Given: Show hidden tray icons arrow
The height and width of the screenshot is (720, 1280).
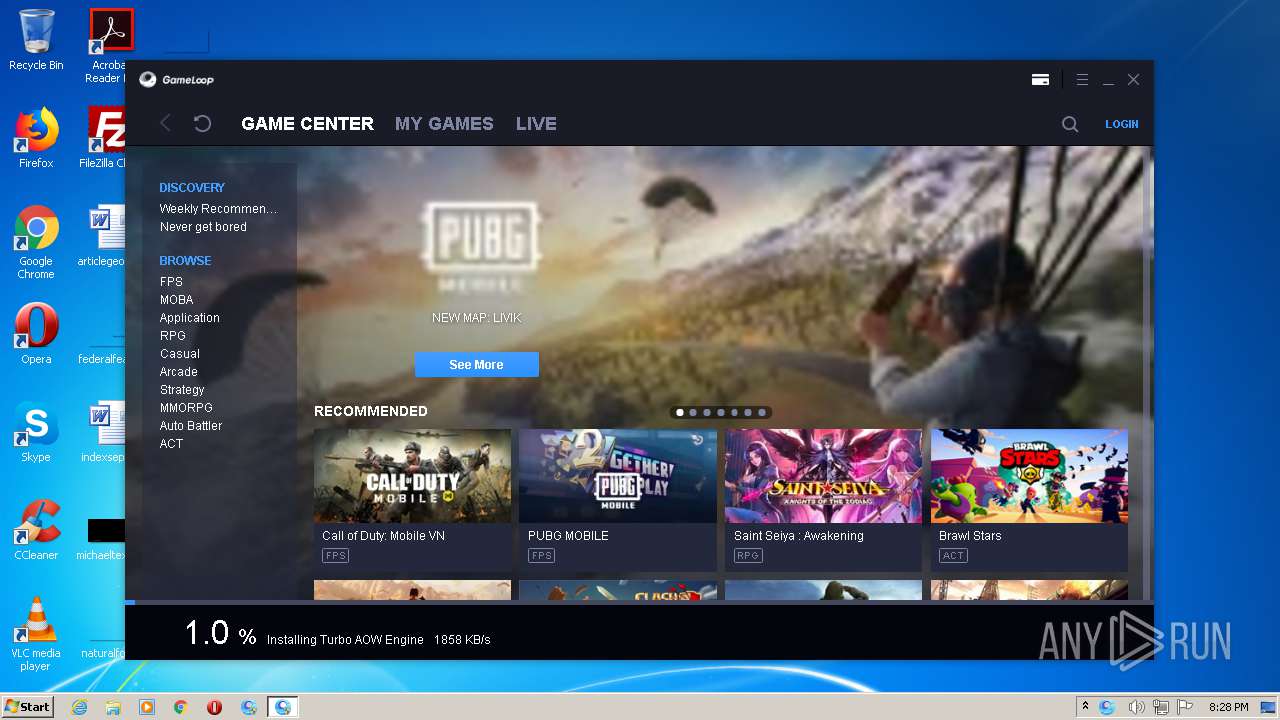Looking at the screenshot, I should (1085, 707).
